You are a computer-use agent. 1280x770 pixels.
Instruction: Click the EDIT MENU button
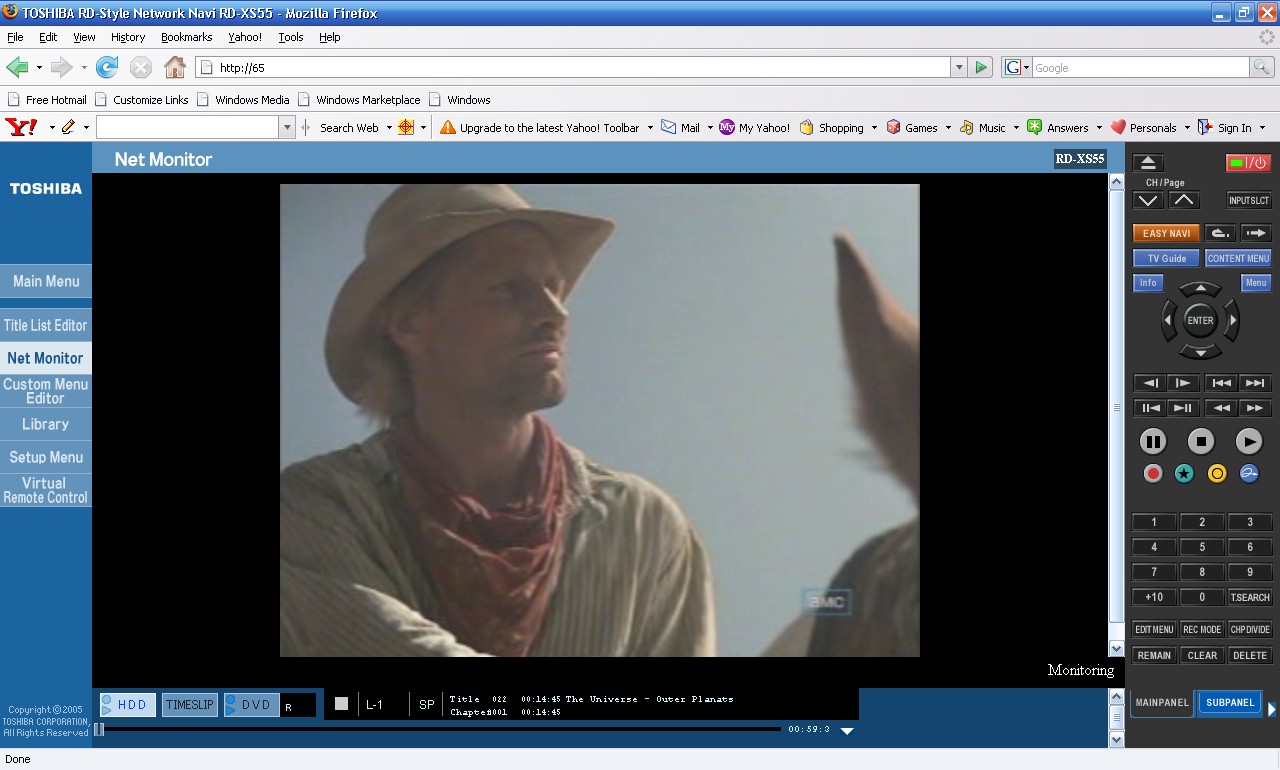pyautogui.click(x=1154, y=630)
